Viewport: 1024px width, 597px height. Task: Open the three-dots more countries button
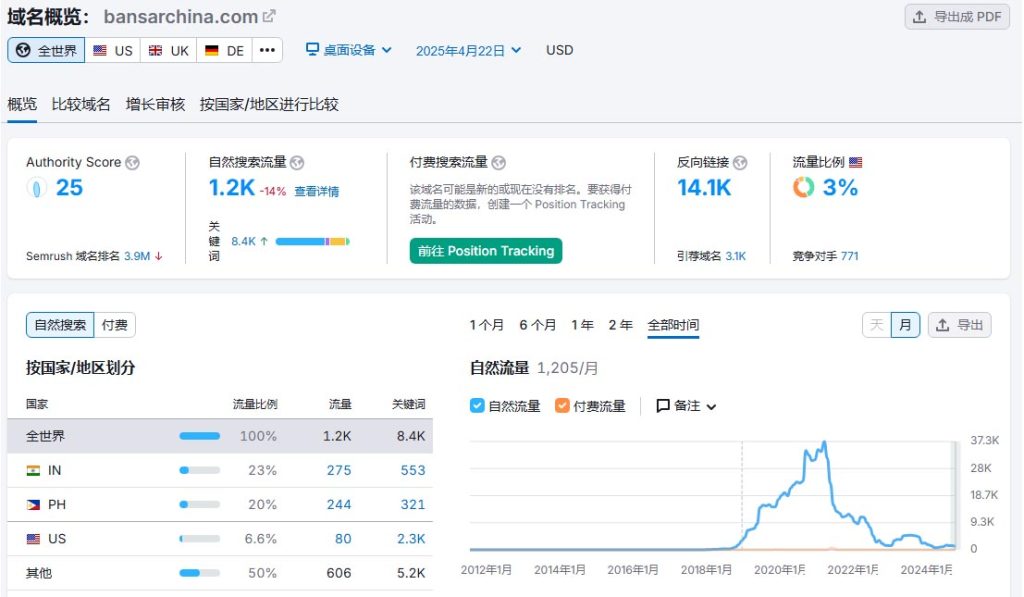[267, 50]
